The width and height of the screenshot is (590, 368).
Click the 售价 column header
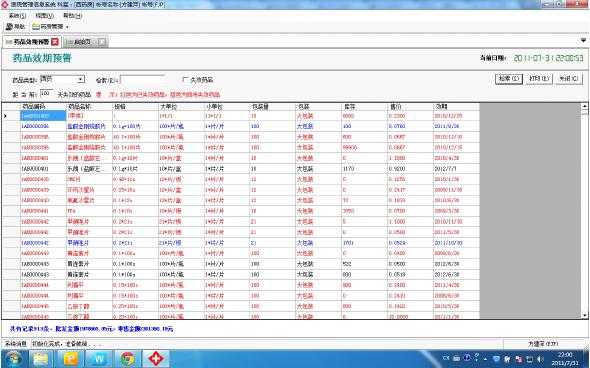pyautogui.click(x=411, y=106)
